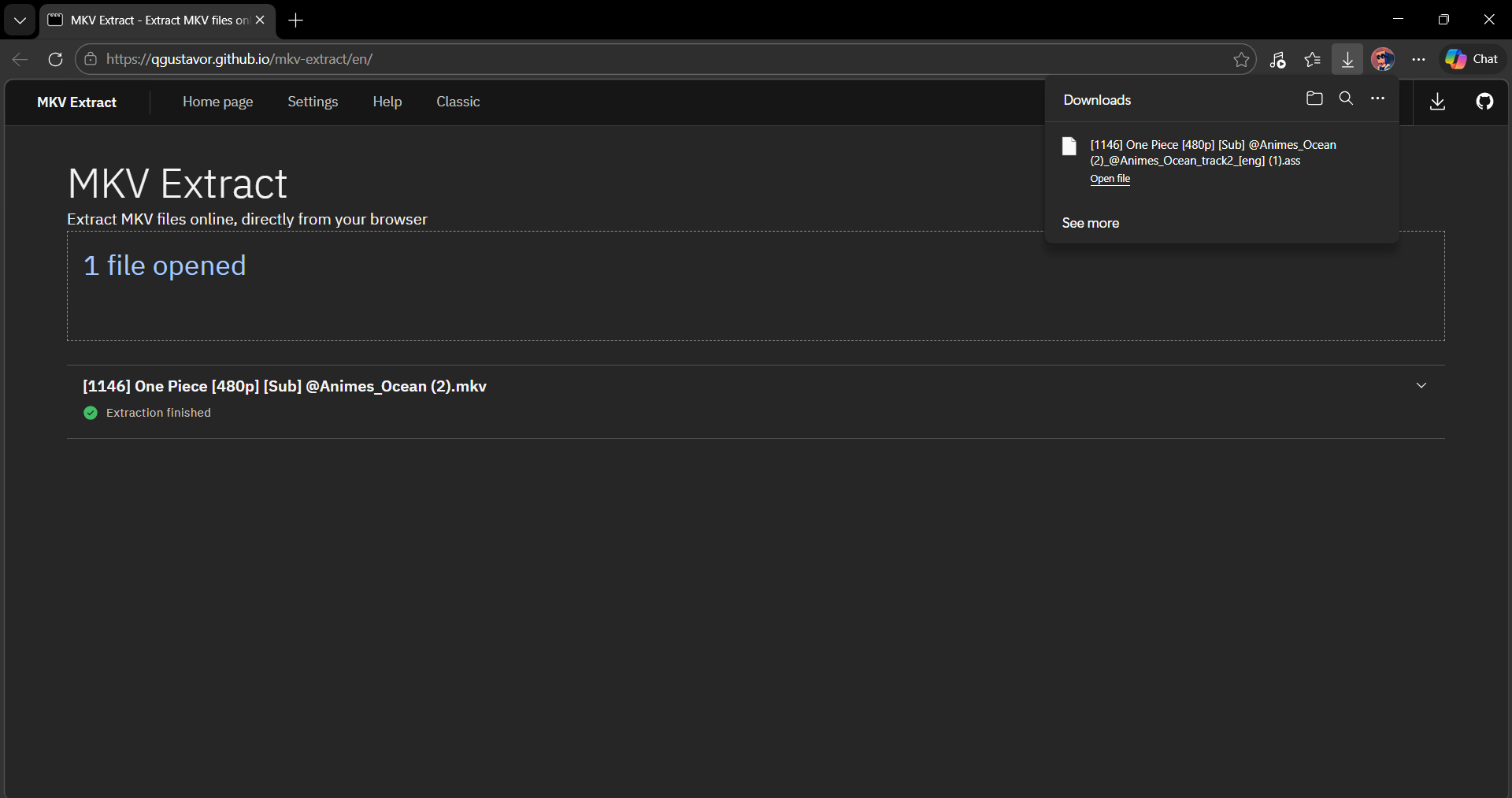
Task: Open the downloads folder icon
Action: [1314, 98]
